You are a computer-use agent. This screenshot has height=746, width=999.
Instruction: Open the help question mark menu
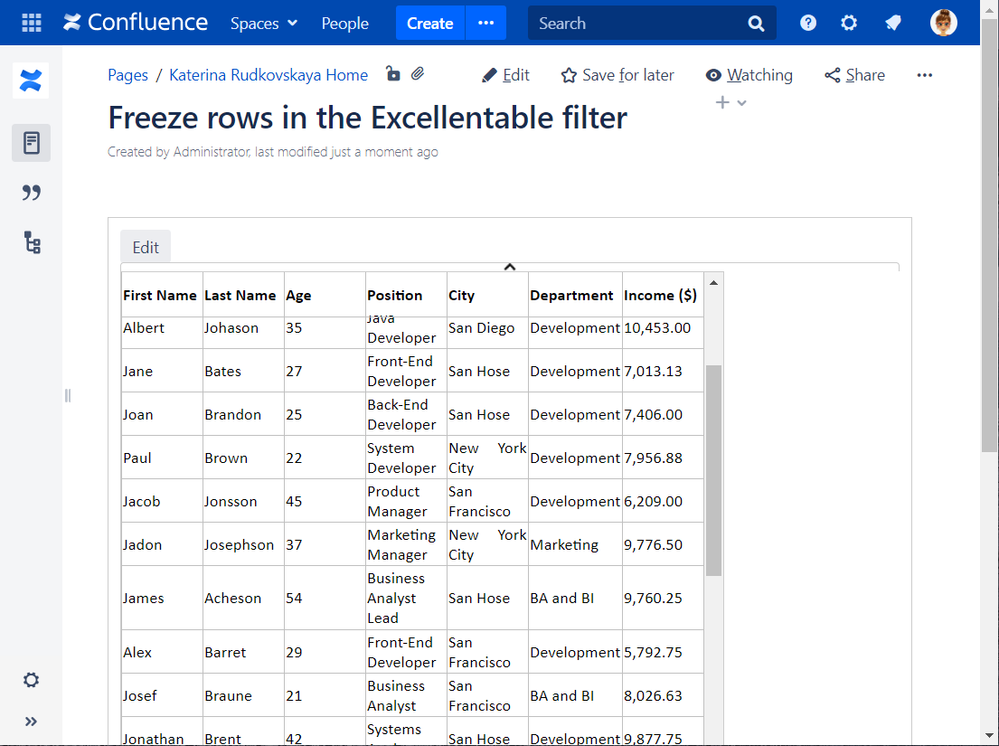click(x=808, y=23)
